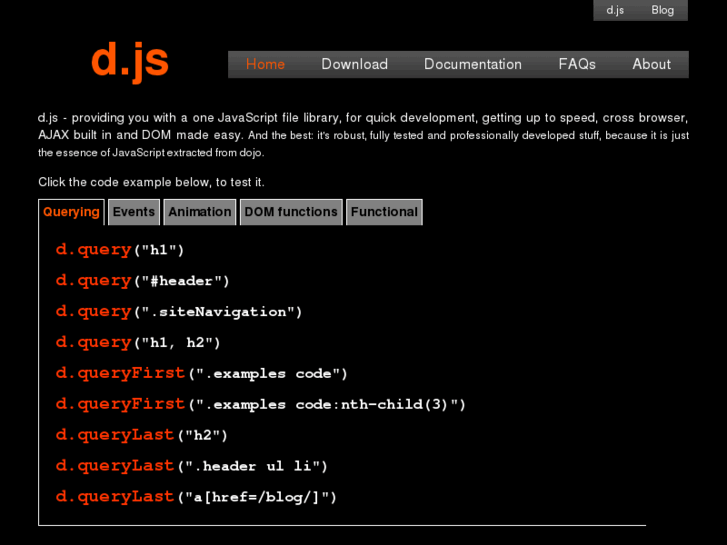Open the FAQs page

point(577,64)
